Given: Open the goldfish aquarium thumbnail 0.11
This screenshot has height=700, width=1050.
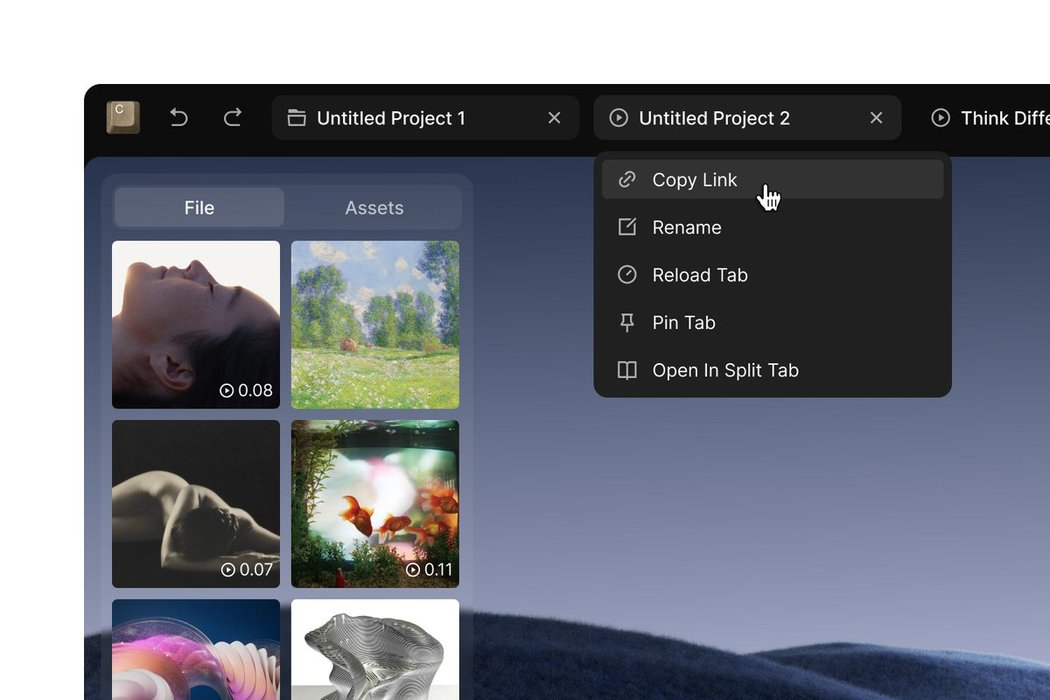Looking at the screenshot, I should 375,504.
